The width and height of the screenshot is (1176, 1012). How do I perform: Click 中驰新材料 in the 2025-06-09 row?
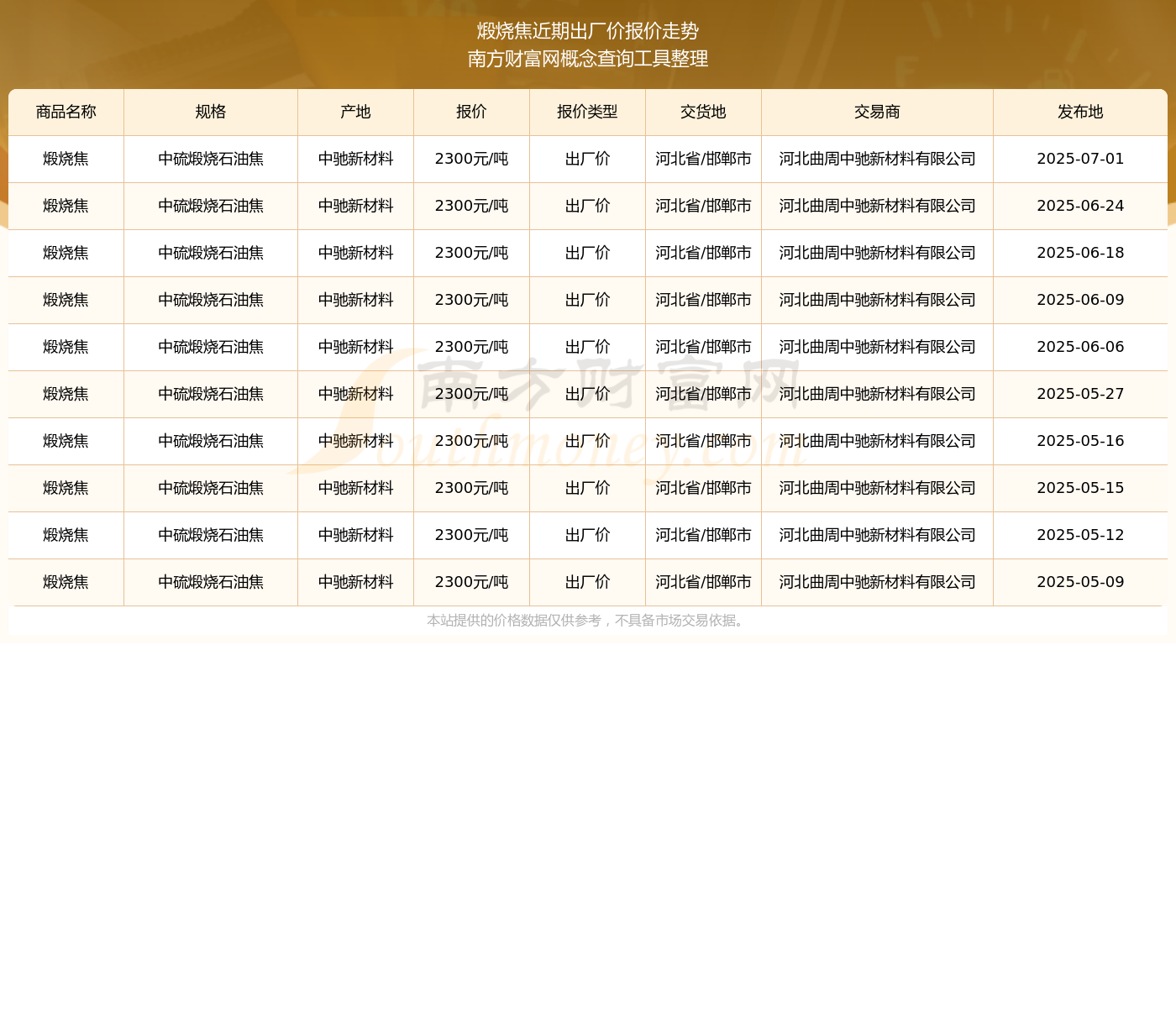click(356, 300)
